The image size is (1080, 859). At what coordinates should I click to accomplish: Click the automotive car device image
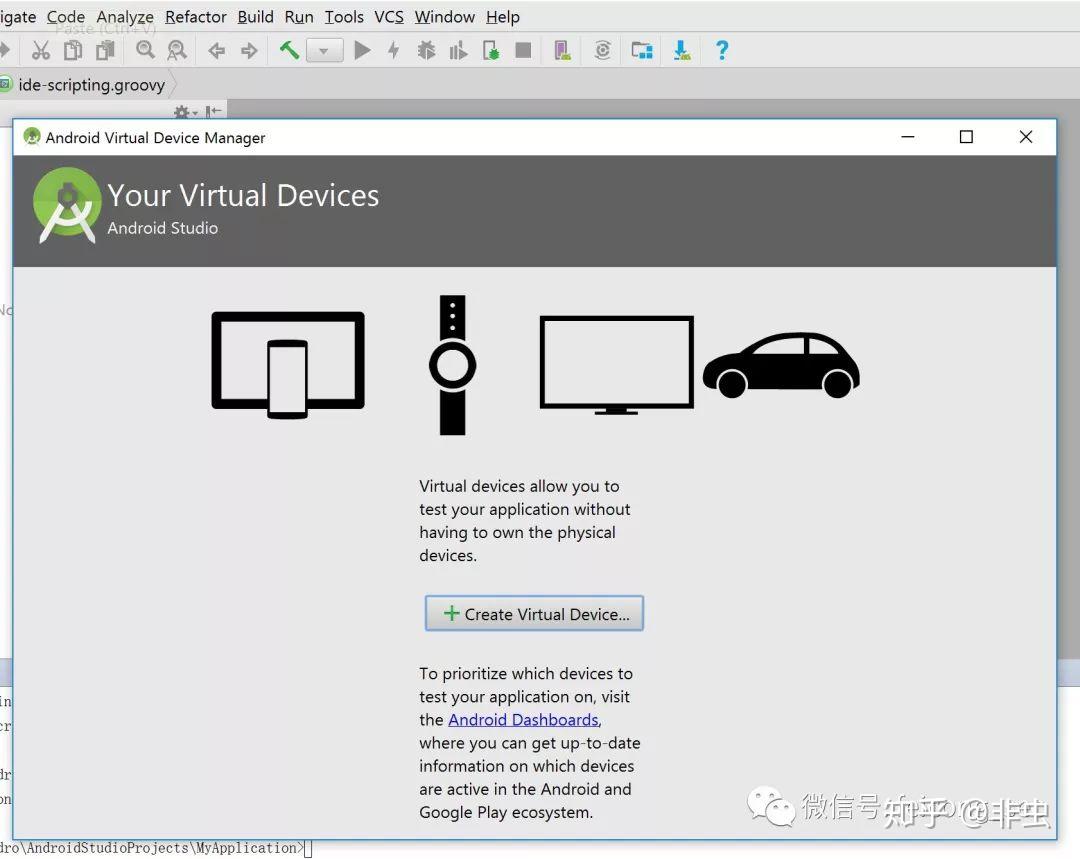coord(781,365)
